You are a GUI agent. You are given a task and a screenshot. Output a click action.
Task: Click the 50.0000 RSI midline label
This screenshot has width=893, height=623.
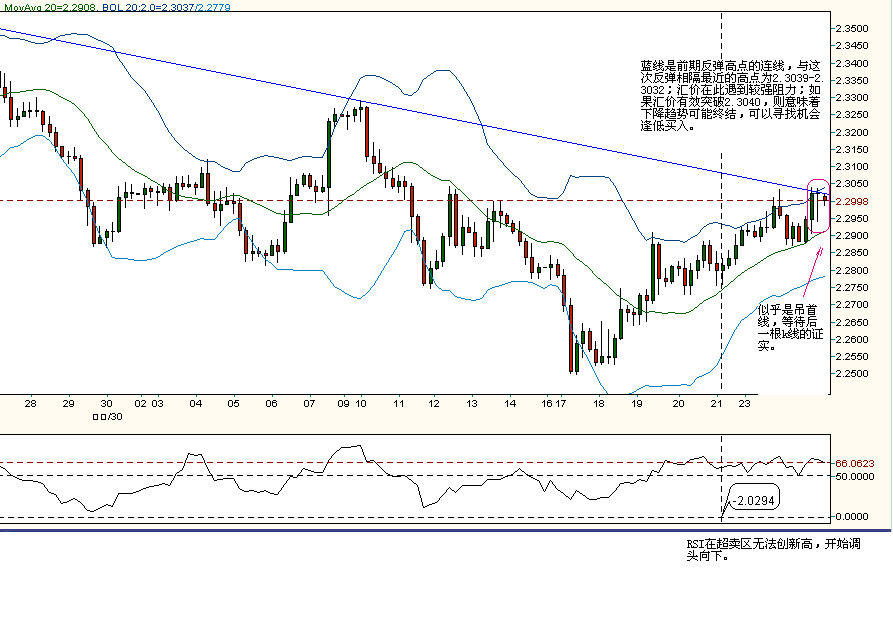(x=855, y=476)
